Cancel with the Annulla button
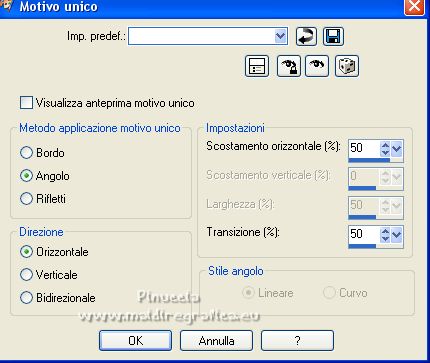The height and width of the screenshot is (363, 430). pyautogui.click(x=216, y=340)
